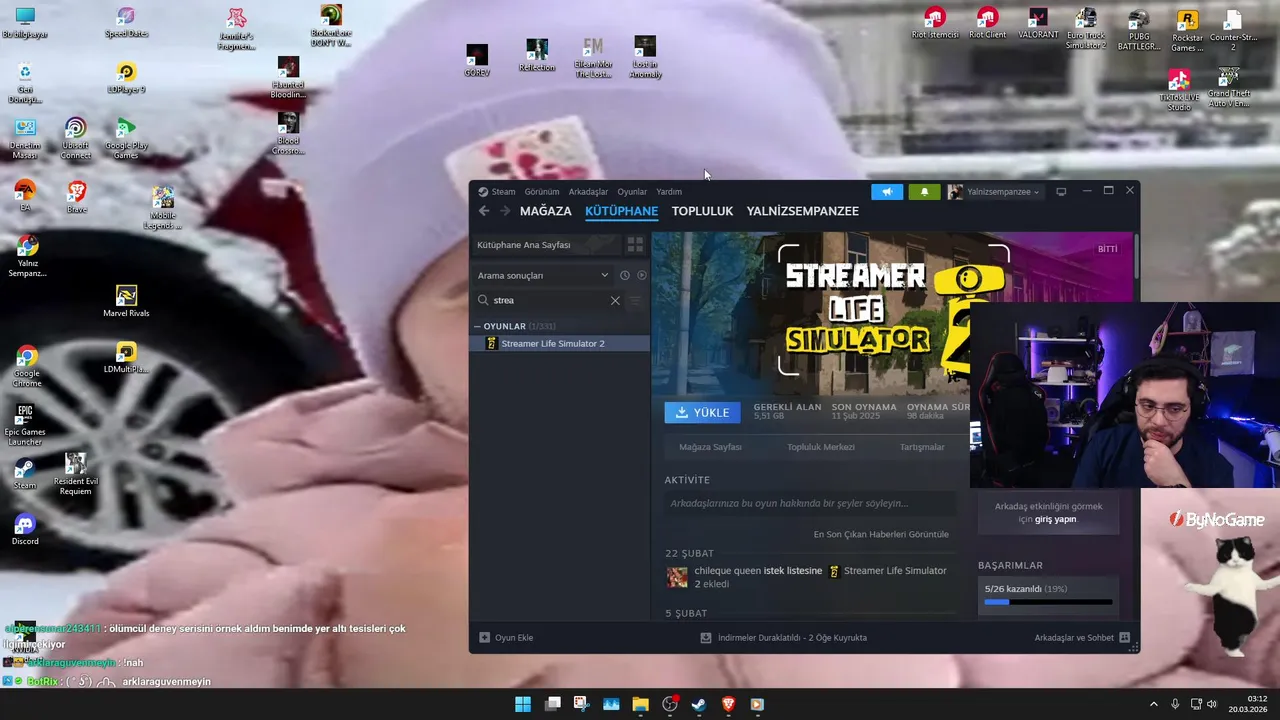Switch to the KÜTÜPHANE tab
The image size is (1280, 720).
(x=621, y=211)
